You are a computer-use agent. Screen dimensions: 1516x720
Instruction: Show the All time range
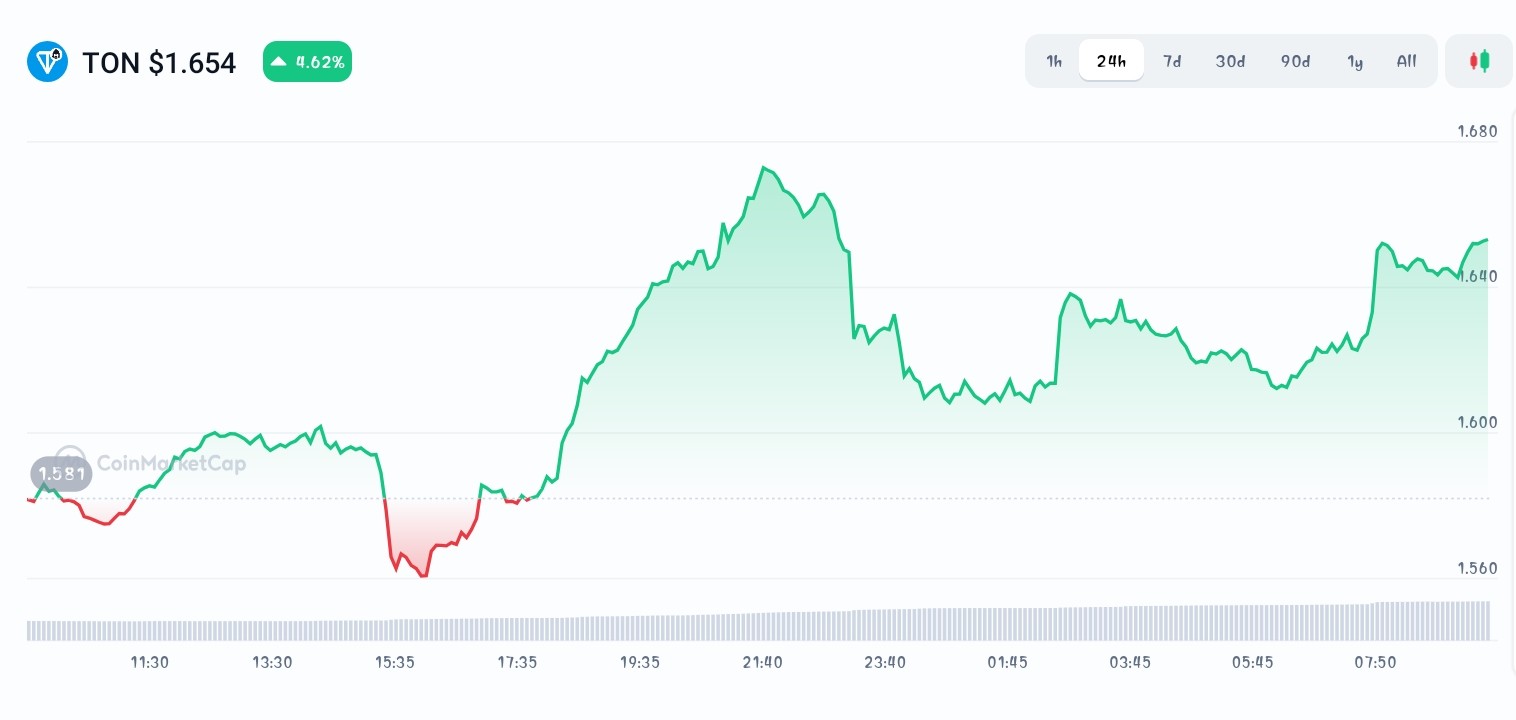click(x=1406, y=61)
